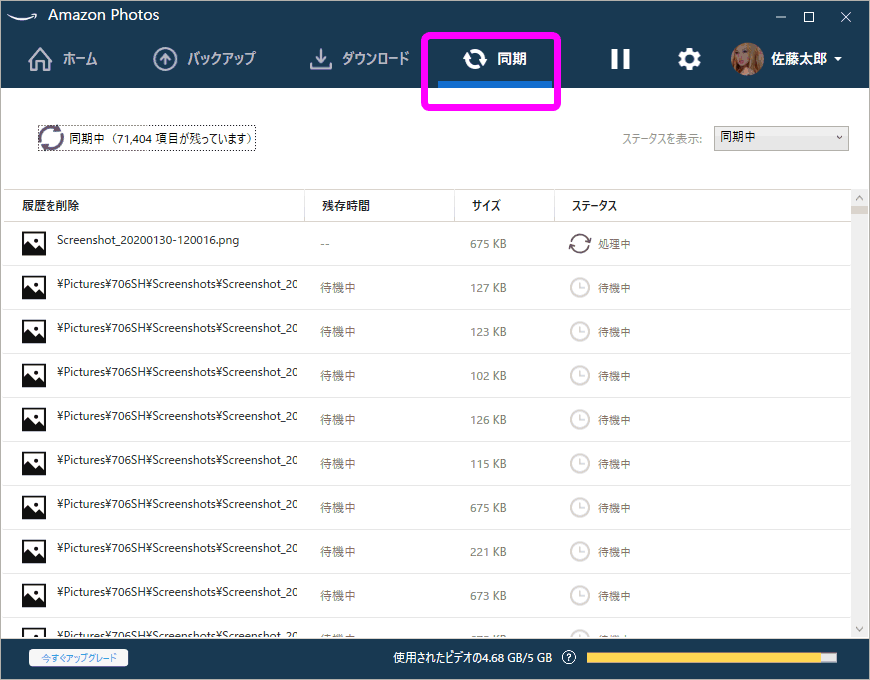Open the 佐藤太郎 account menu
Screen dimensions: 870x680
(x=786, y=59)
